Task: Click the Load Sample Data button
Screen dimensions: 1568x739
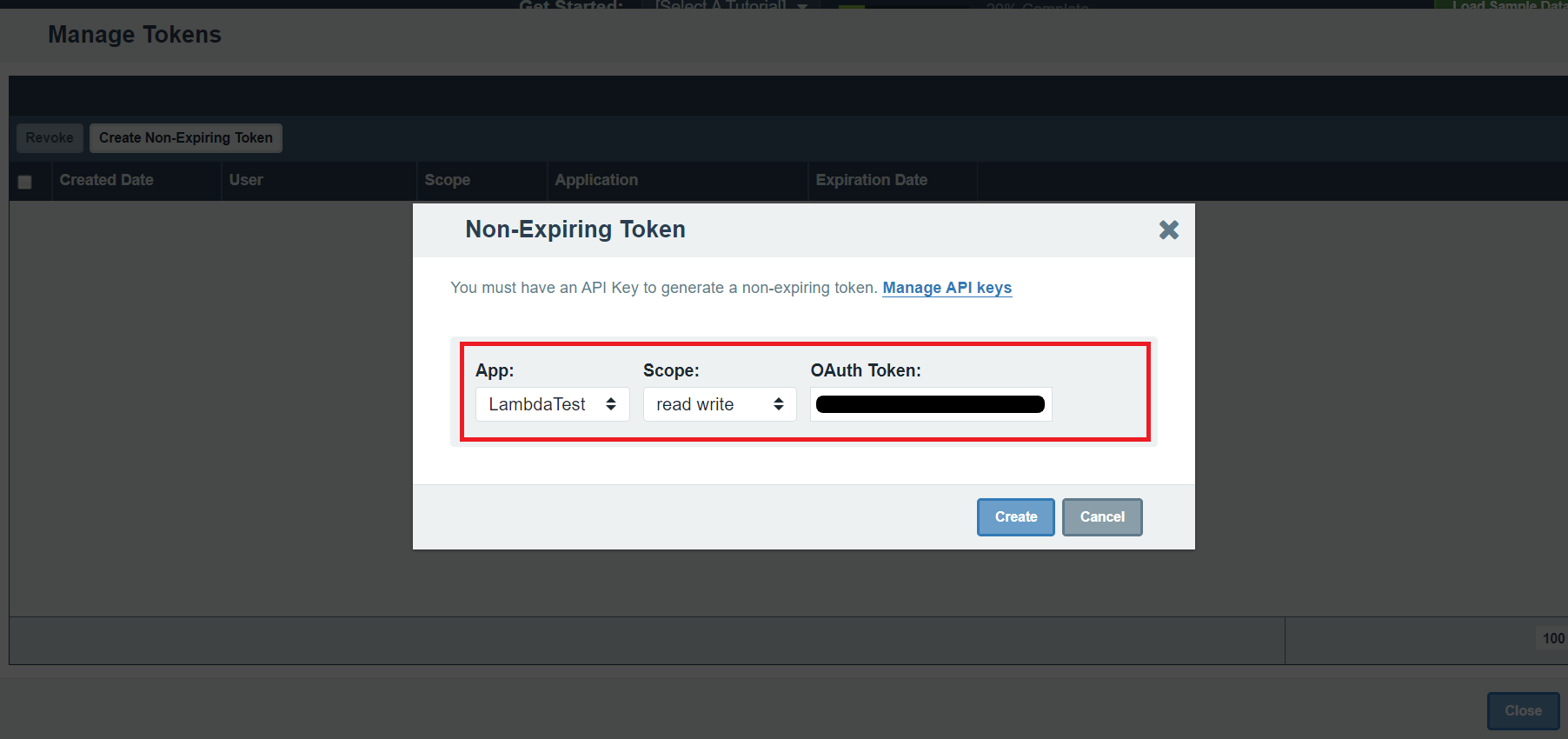Action: point(1507,5)
